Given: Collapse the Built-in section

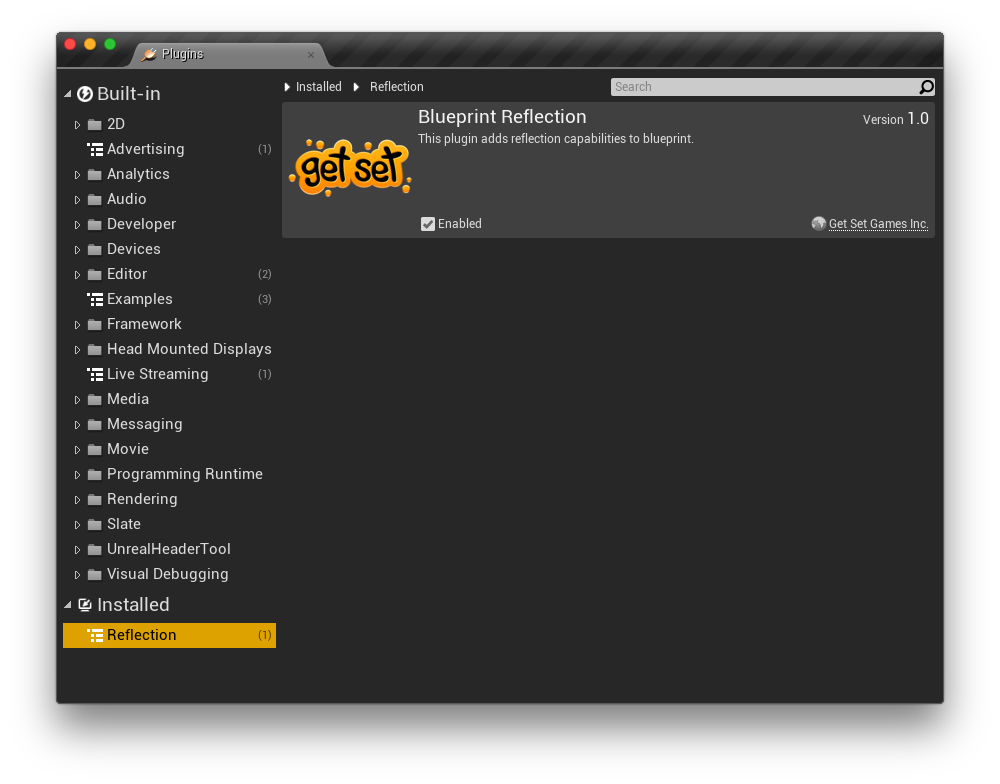Looking at the screenshot, I should [68, 94].
